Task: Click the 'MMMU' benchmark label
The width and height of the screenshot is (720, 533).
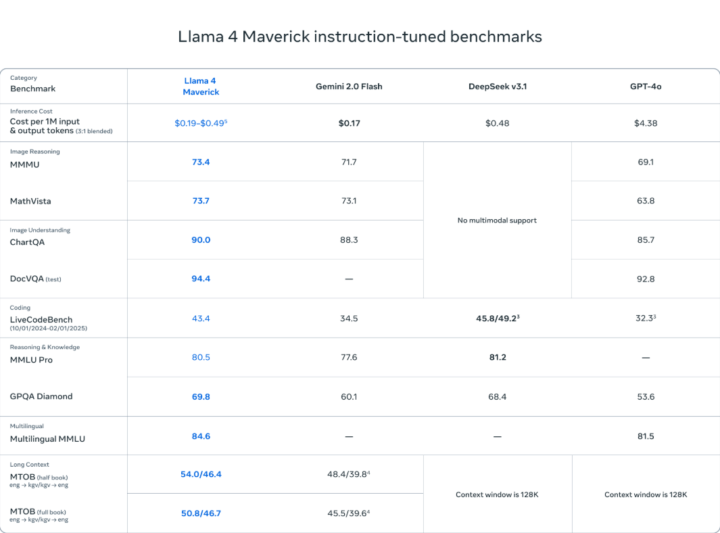Action: click(x=25, y=164)
